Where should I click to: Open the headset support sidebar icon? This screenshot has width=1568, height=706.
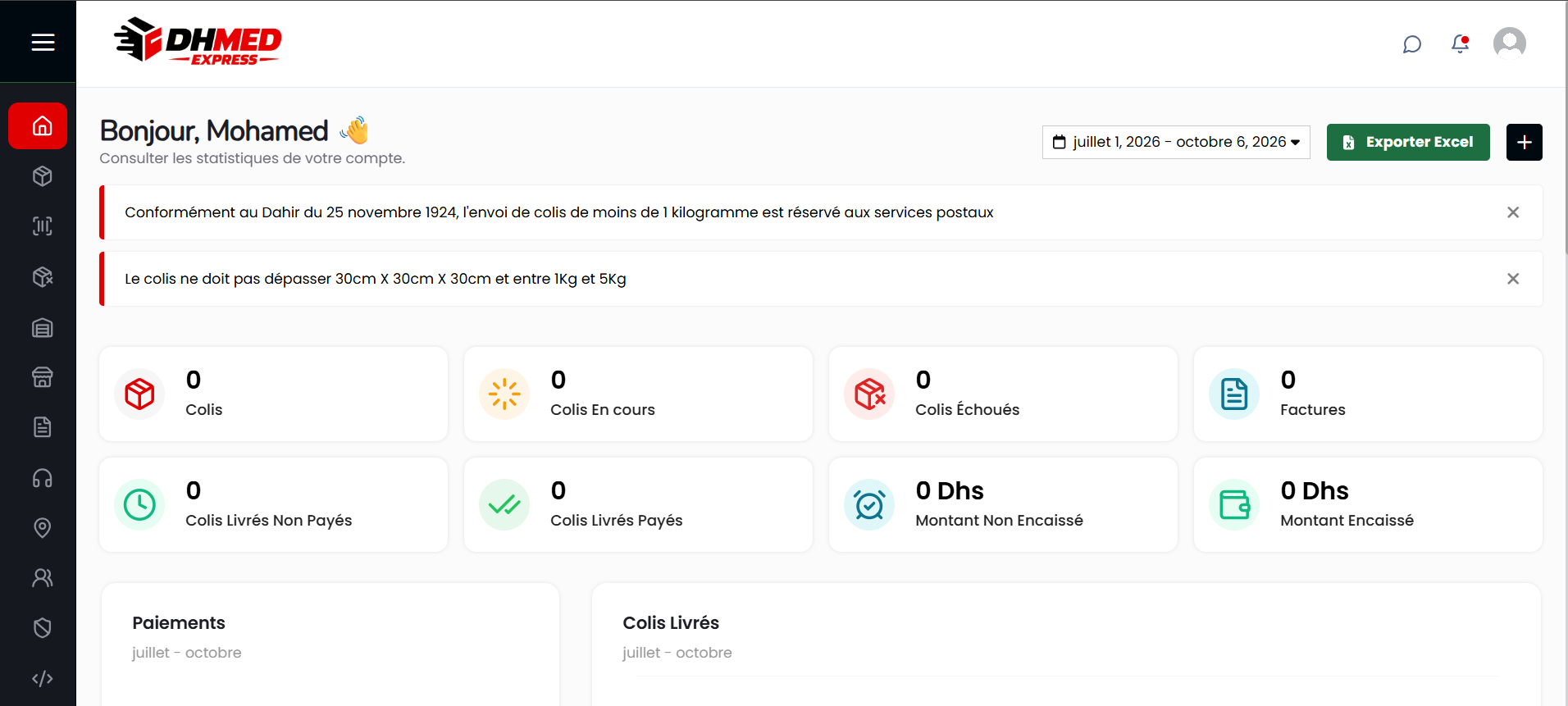point(43,478)
